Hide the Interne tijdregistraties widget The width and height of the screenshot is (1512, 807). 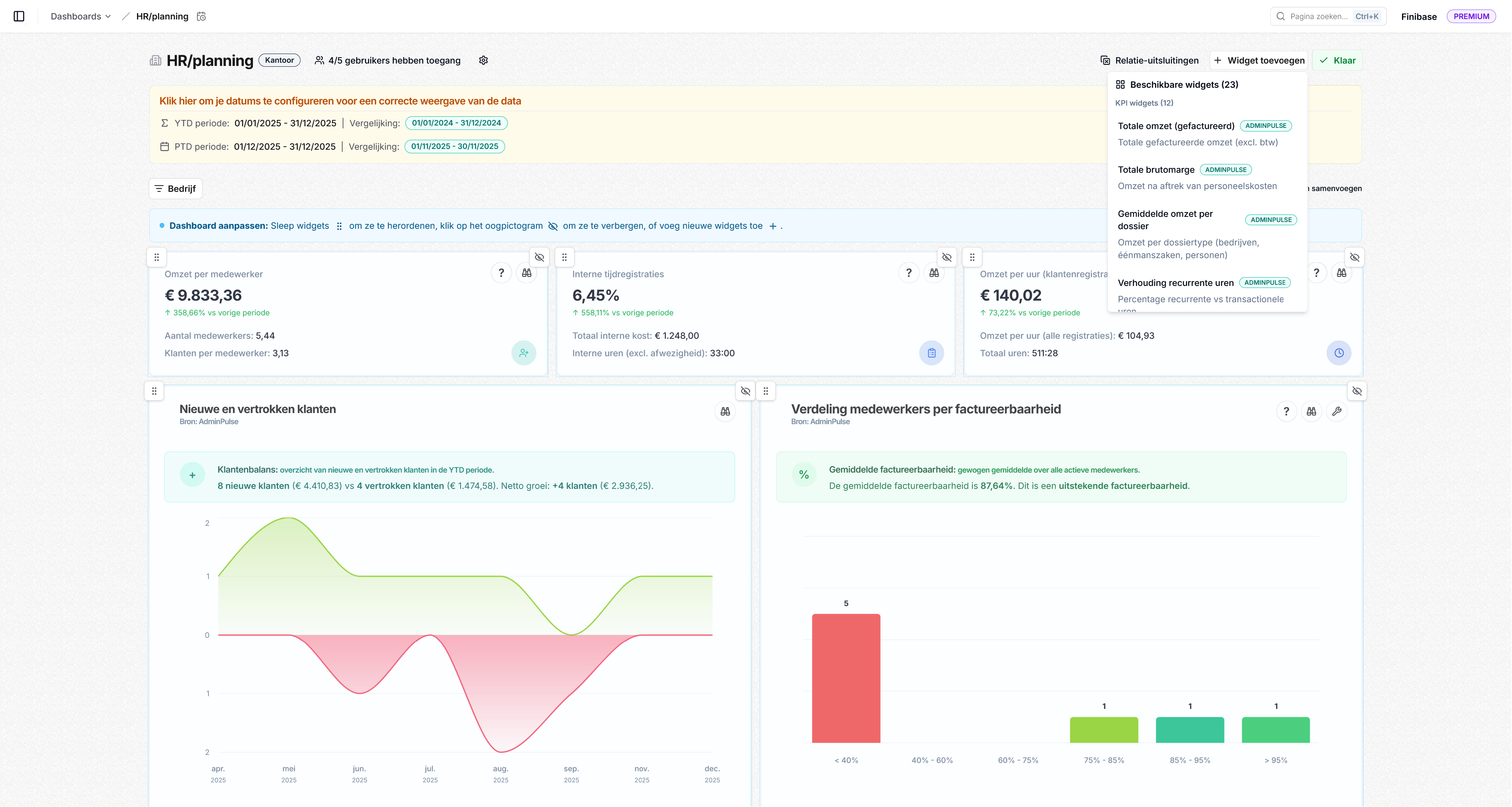(947, 257)
